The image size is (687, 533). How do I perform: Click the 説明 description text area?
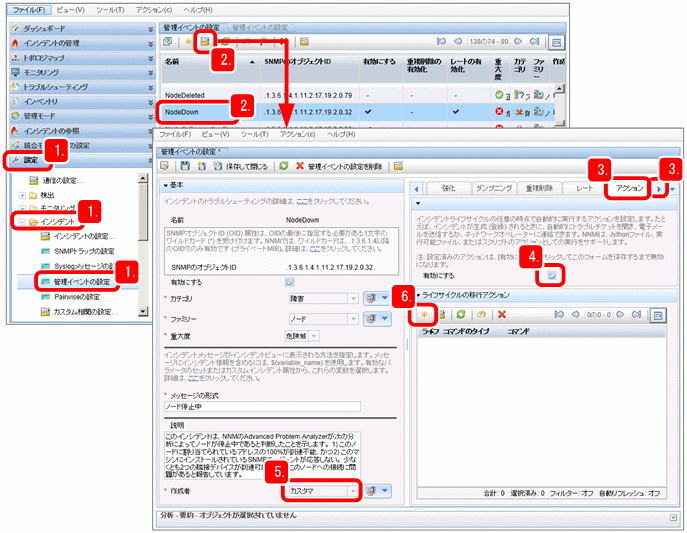(x=262, y=455)
